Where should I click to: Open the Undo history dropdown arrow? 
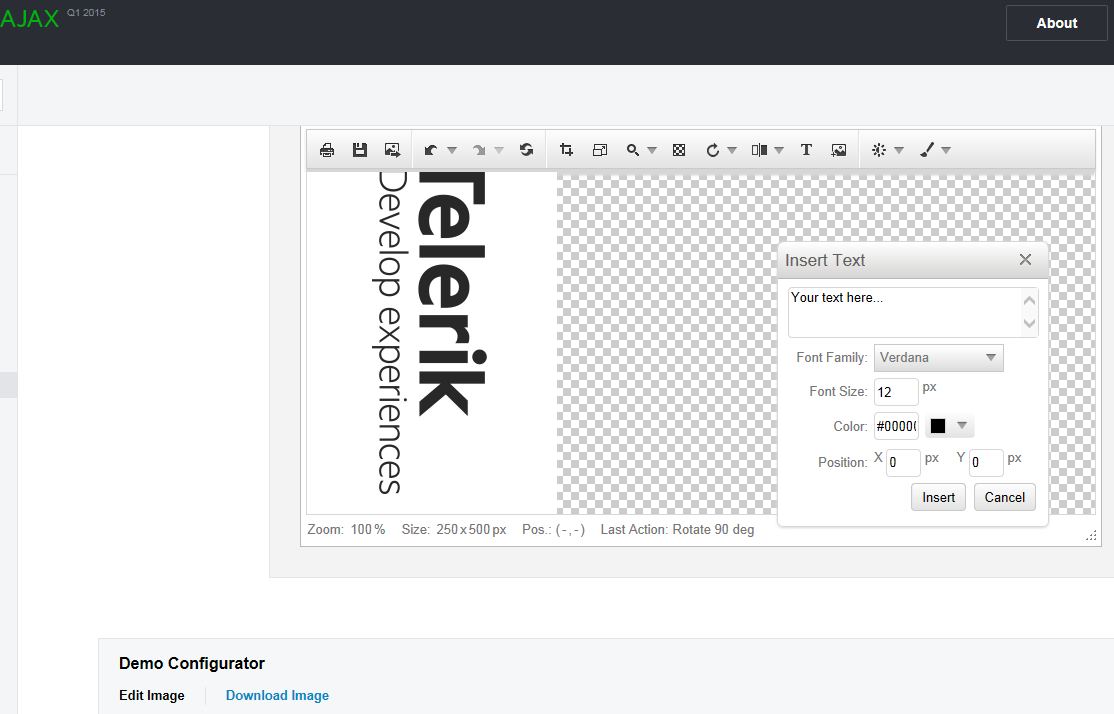(452, 150)
